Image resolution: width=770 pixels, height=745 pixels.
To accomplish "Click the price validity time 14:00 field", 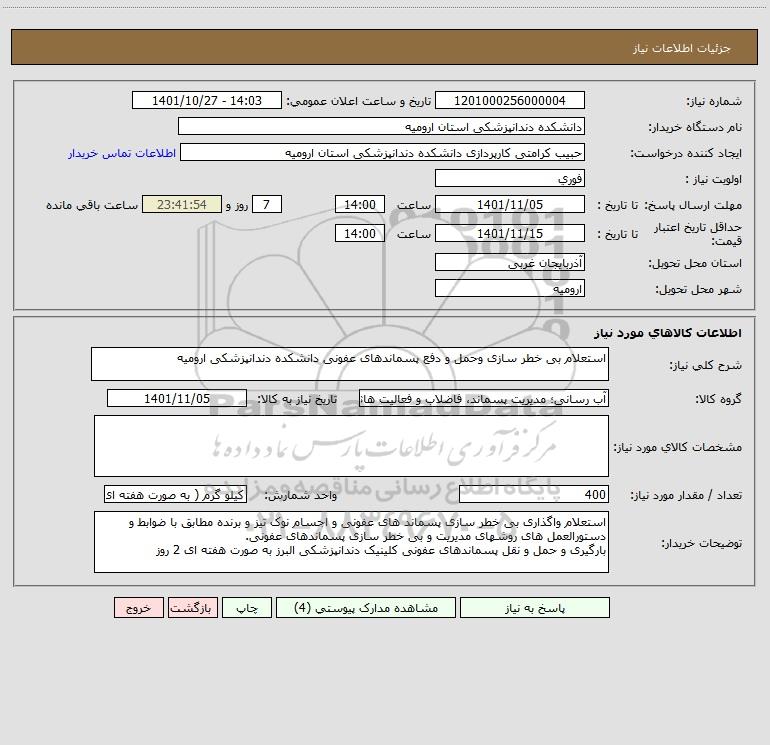I will tap(359, 233).
